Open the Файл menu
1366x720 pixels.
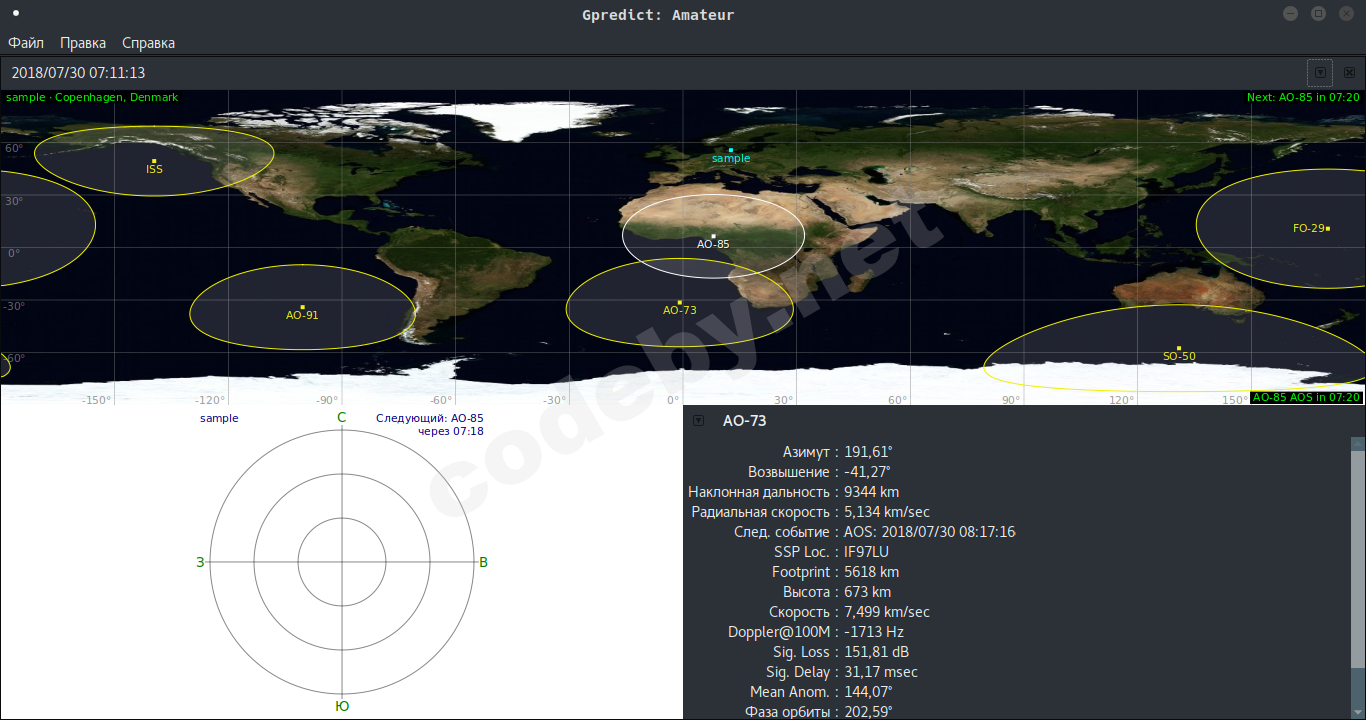pos(26,43)
